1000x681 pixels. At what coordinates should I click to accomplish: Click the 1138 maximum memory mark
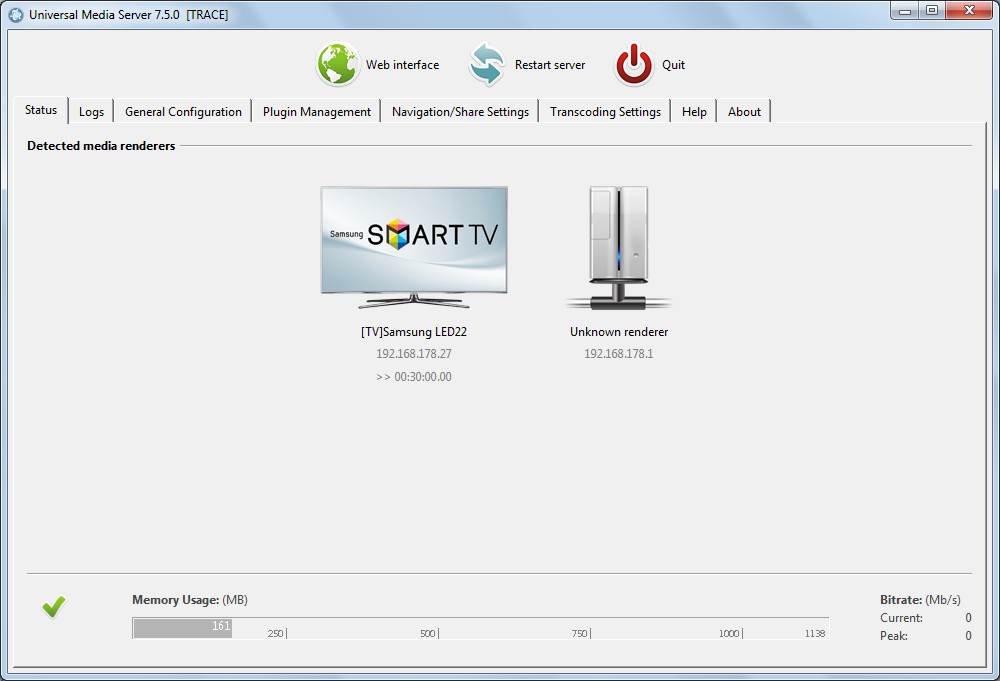point(814,633)
